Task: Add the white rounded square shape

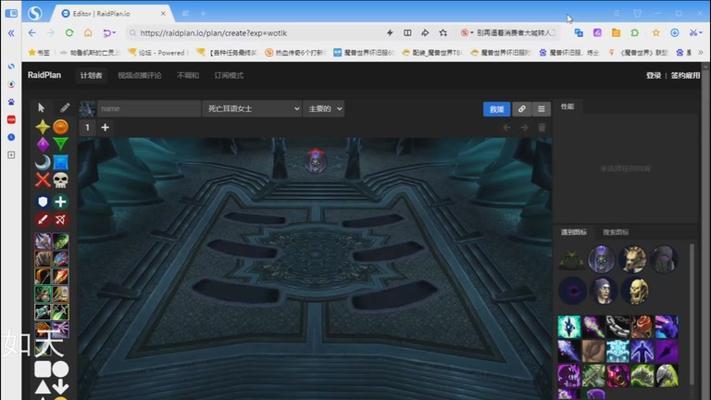Action: [43, 369]
